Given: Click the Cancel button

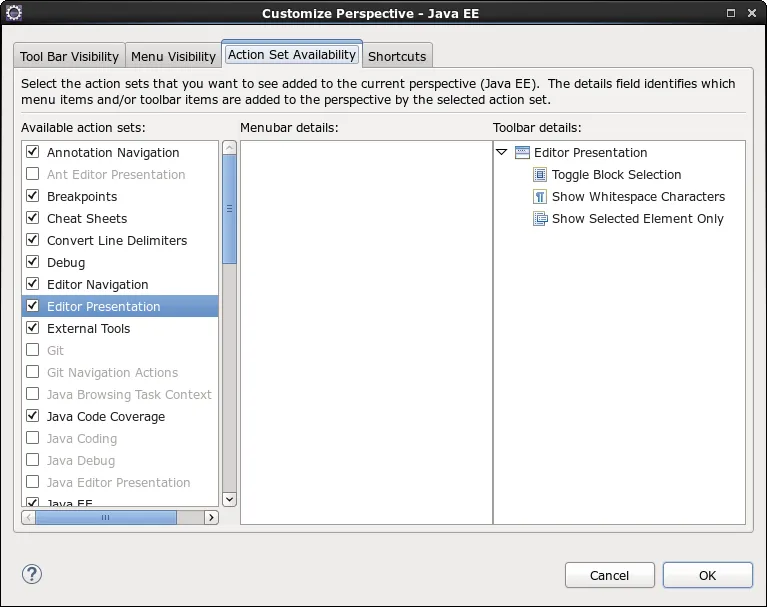Looking at the screenshot, I should (609, 575).
